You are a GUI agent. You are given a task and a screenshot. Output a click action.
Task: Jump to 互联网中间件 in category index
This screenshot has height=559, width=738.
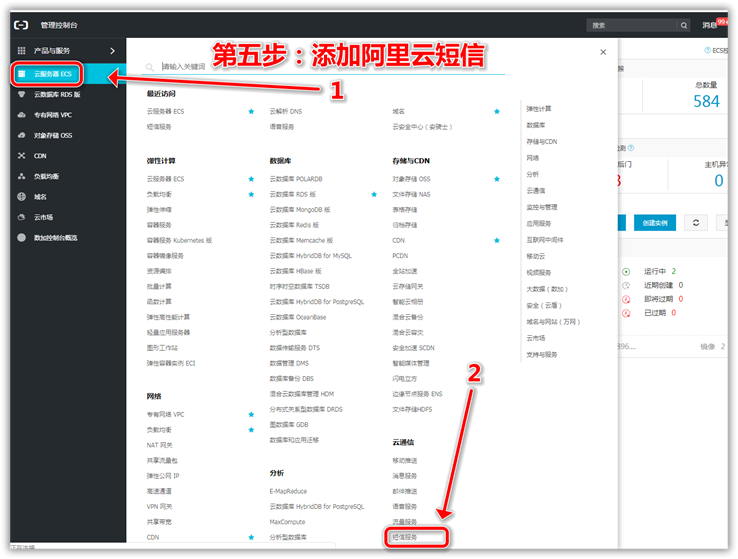point(545,240)
